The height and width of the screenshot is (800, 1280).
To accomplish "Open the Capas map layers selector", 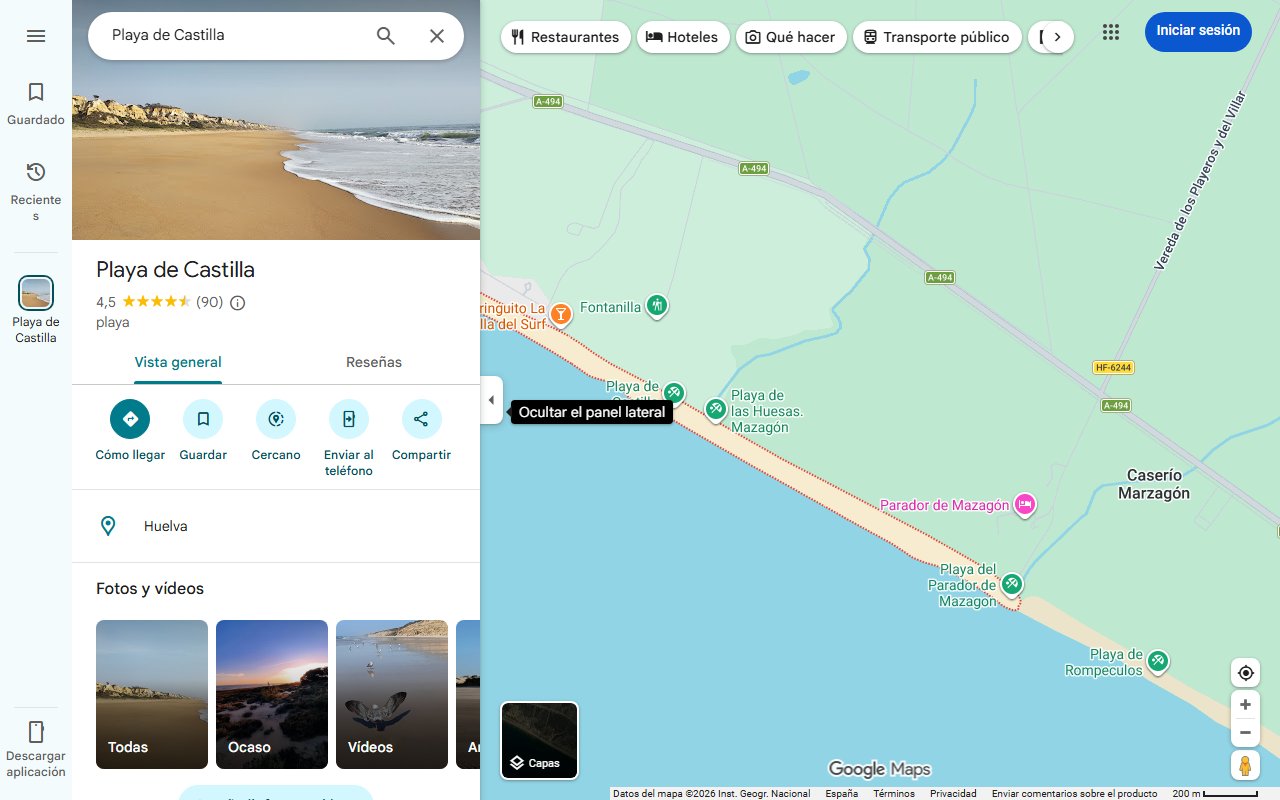I will tap(539, 740).
